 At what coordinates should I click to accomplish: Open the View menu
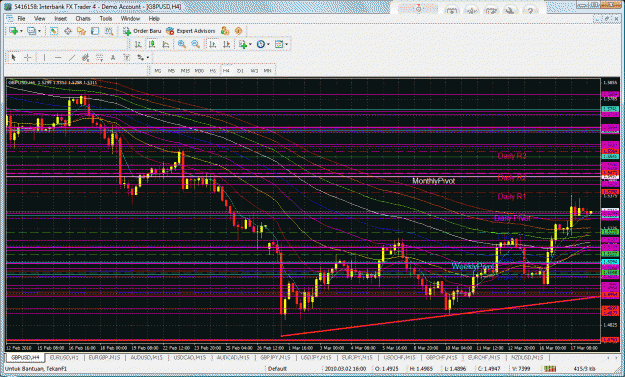point(39,18)
